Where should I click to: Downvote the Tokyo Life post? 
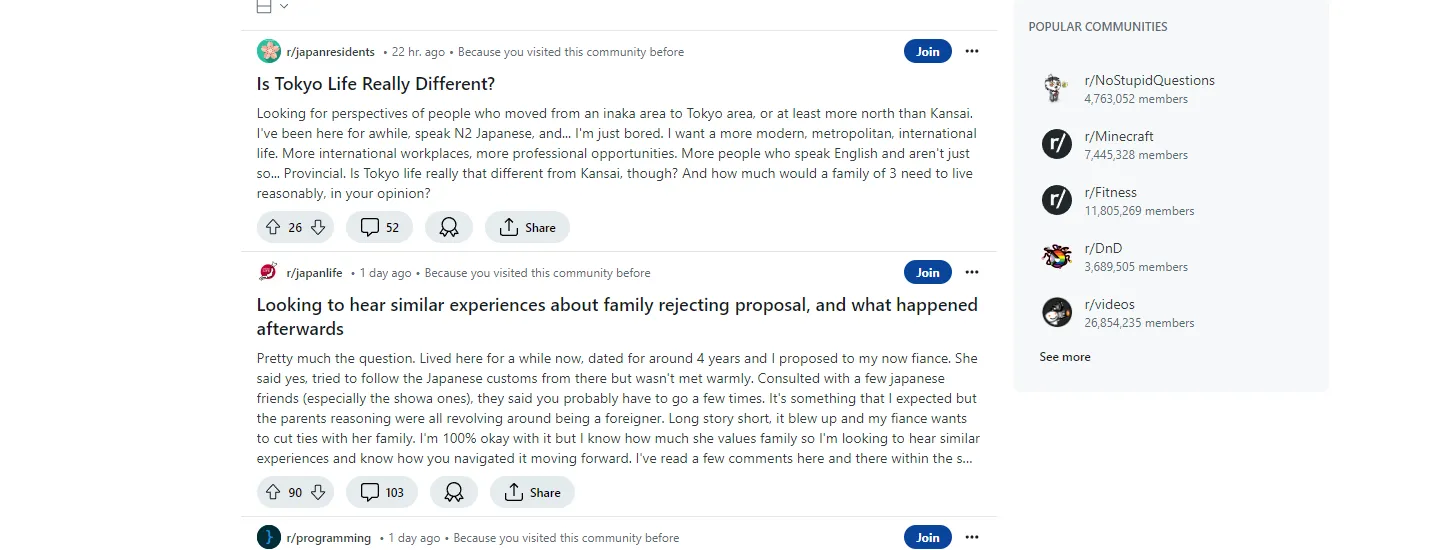pyautogui.click(x=318, y=228)
